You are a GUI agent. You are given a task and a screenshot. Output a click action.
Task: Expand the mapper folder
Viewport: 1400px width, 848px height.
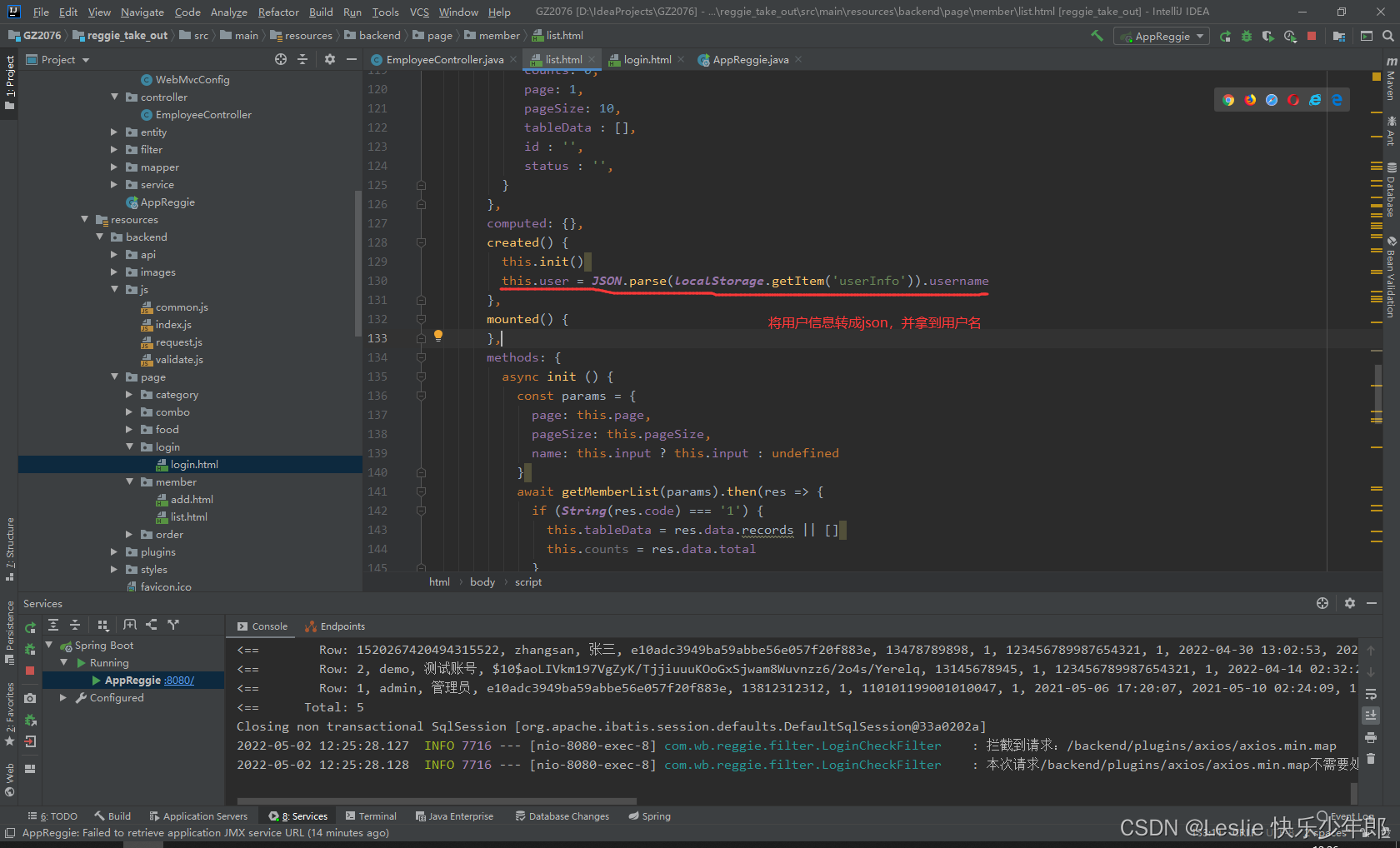(x=115, y=167)
